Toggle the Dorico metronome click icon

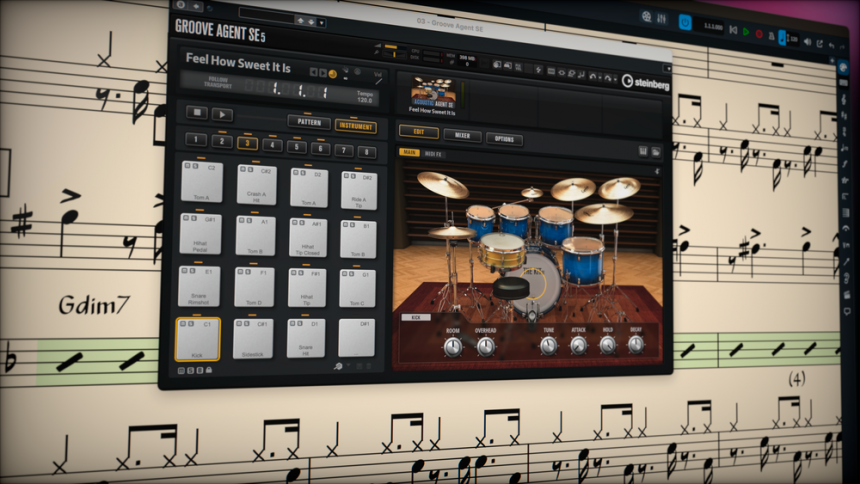point(772,36)
